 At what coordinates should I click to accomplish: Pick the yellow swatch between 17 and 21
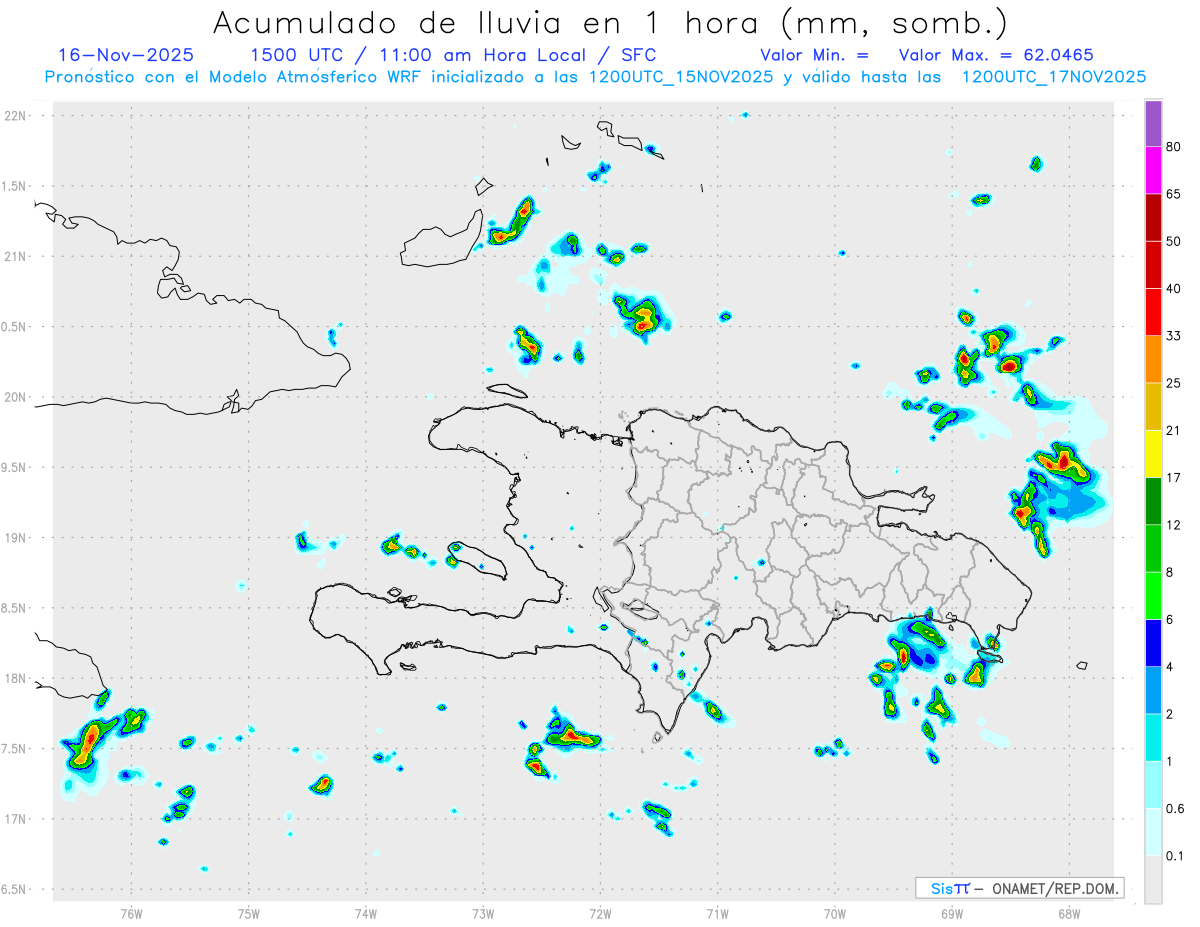click(x=1153, y=454)
